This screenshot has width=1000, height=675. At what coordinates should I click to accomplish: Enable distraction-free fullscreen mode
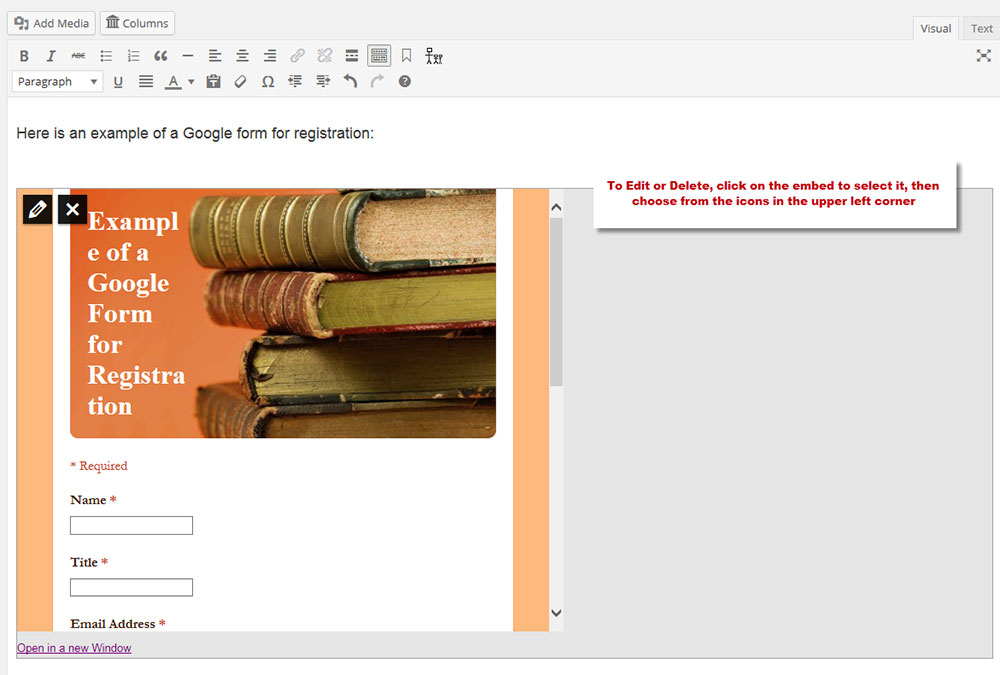(x=983, y=56)
